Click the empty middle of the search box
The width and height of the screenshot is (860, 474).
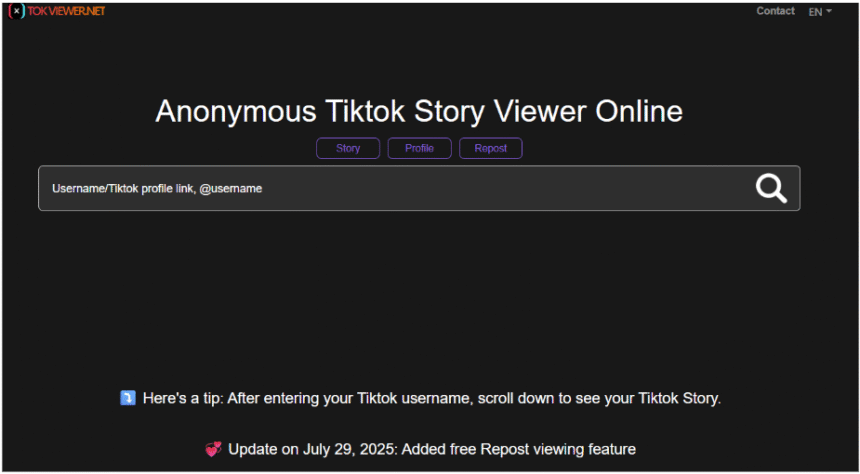coord(500,188)
